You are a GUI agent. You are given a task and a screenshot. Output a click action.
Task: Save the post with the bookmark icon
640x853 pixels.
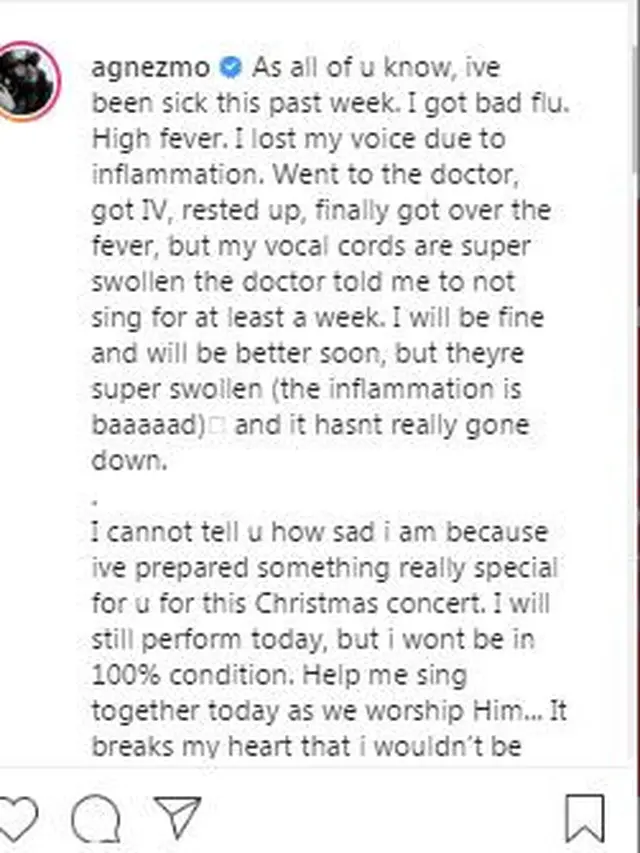tap(585, 819)
